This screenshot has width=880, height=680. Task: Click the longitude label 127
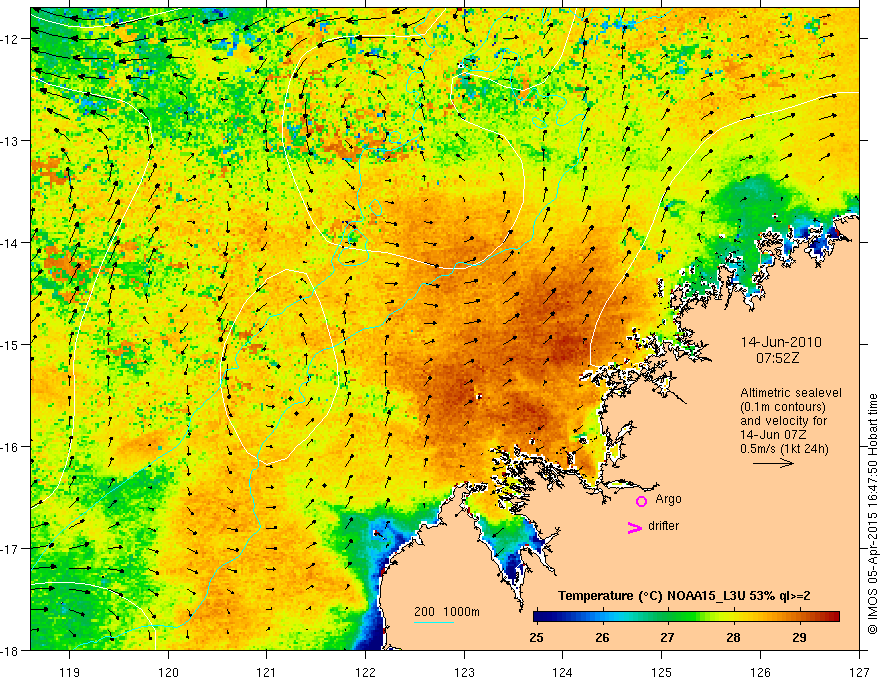point(859,672)
